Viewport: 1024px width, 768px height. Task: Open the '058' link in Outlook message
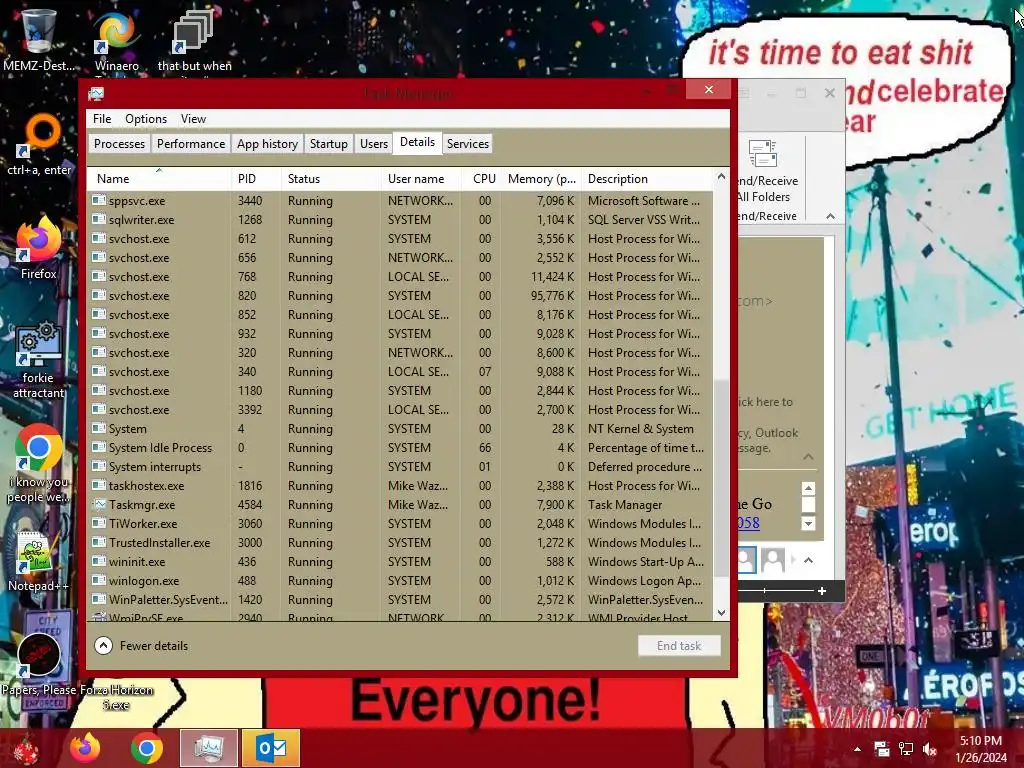pos(748,523)
